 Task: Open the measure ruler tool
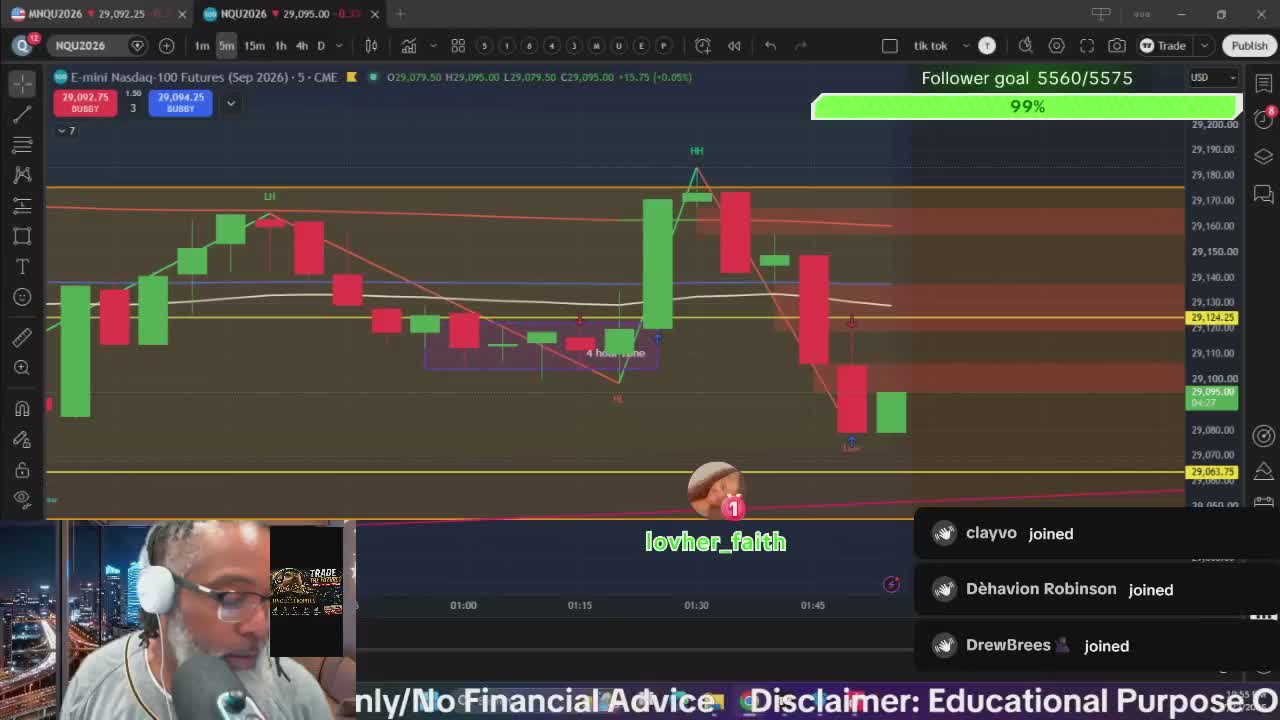tap(22, 337)
